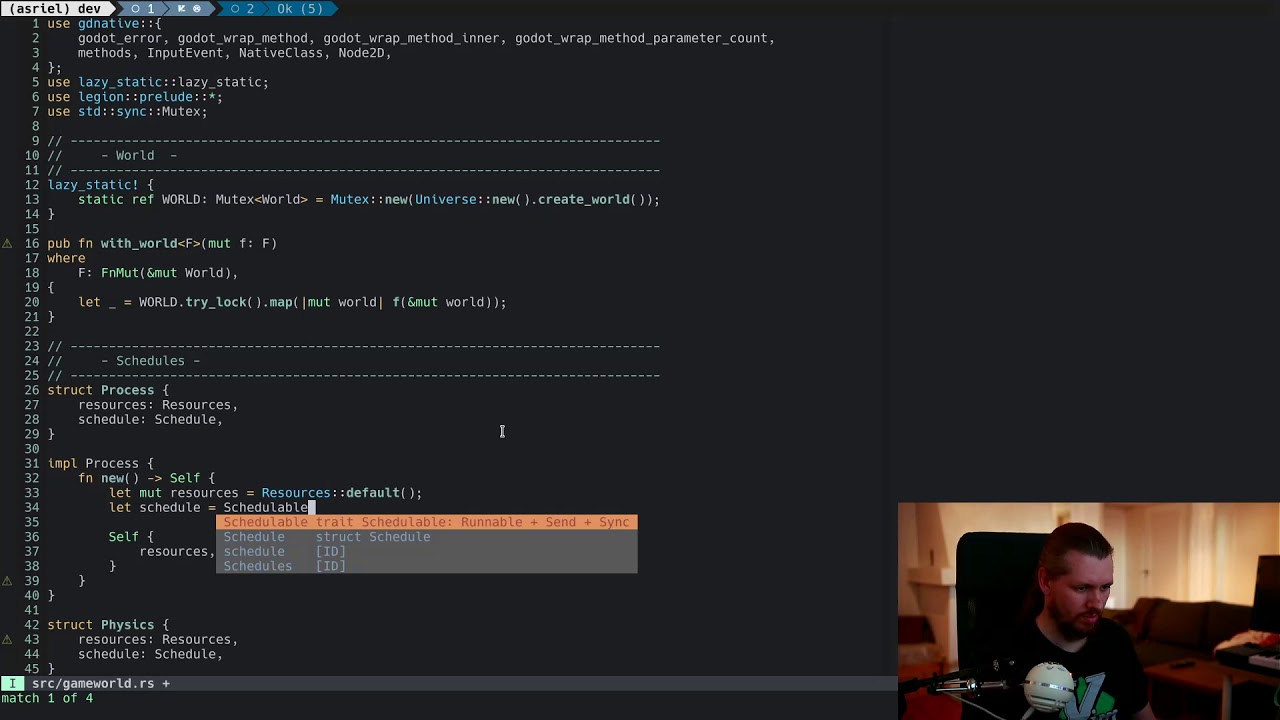
Task: Select tmux window 2 tab
Action: pyautogui.click(x=241, y=8)
